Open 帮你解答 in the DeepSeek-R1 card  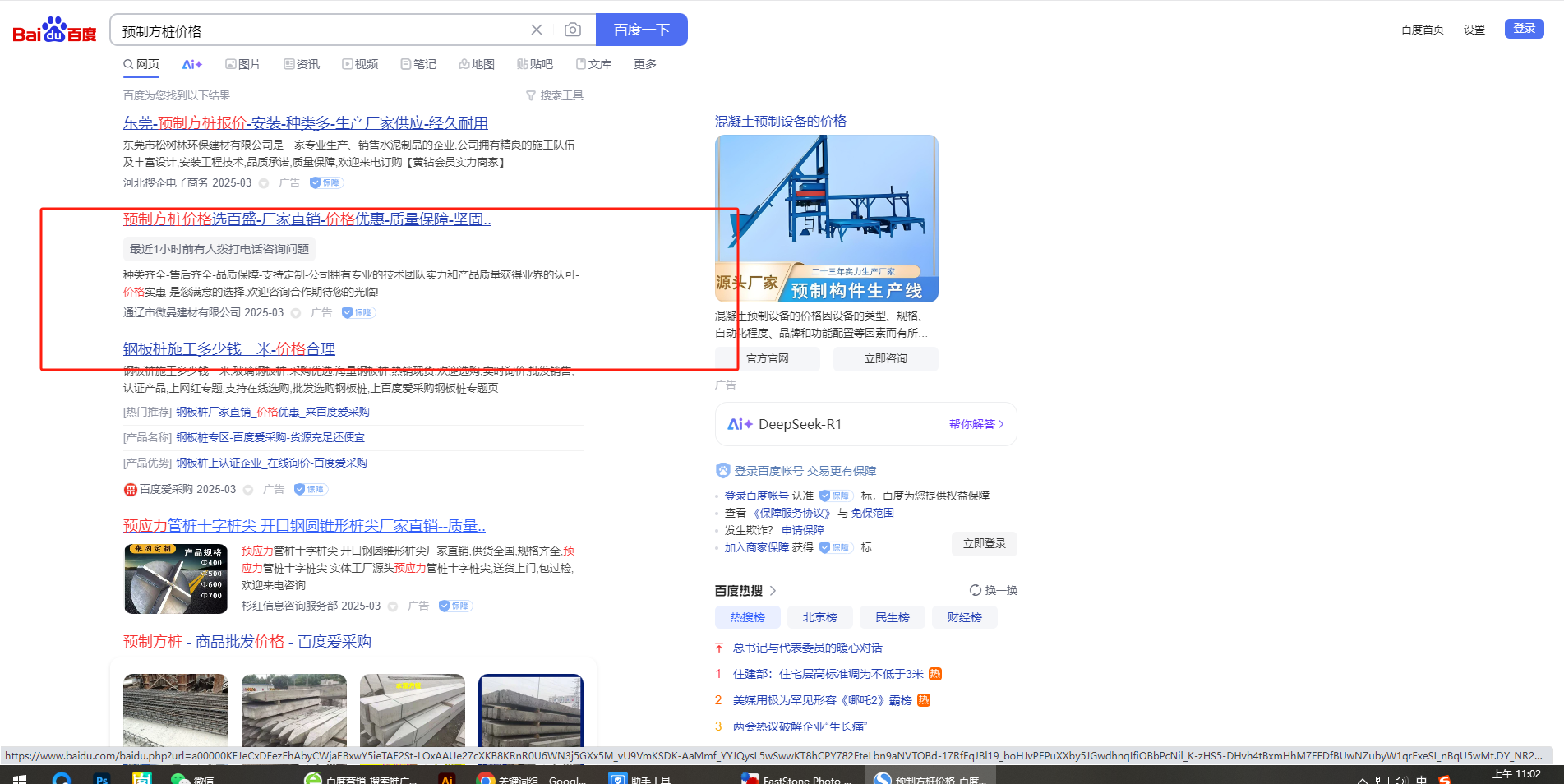point(976,424)
